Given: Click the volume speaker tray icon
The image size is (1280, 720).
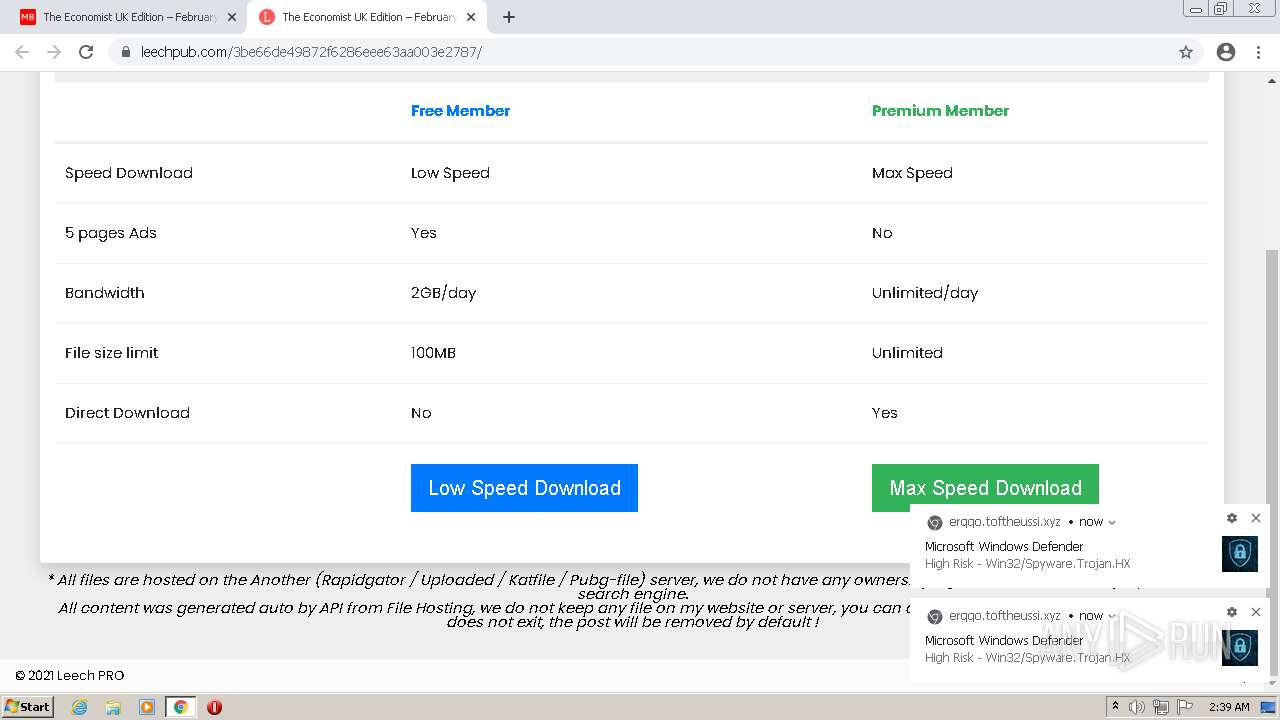Looking at the screenshot, I should pyautogui.click(x=1137, y=707).
